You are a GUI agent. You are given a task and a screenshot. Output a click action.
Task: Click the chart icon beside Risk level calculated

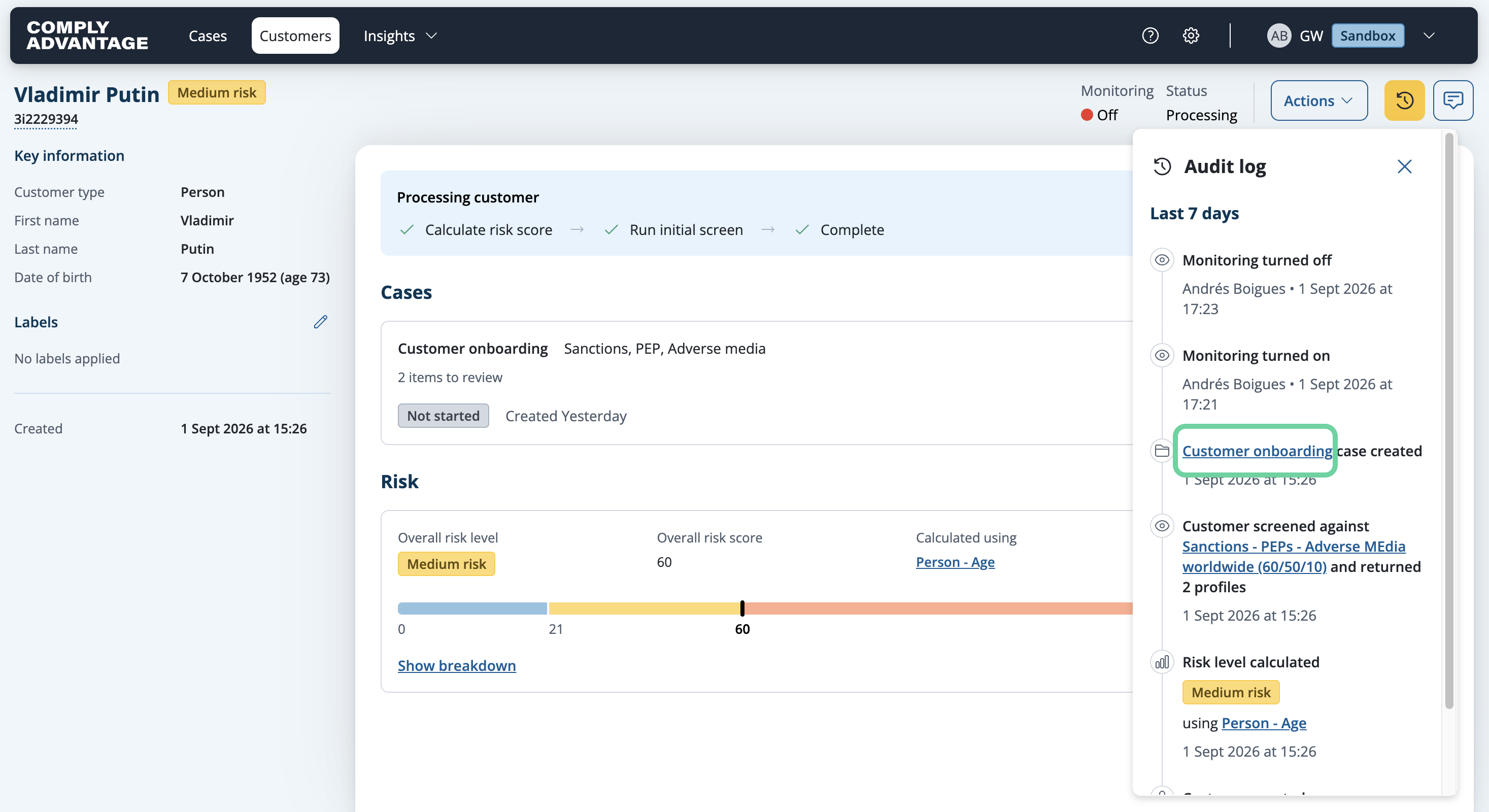[x=1162, y=662]
